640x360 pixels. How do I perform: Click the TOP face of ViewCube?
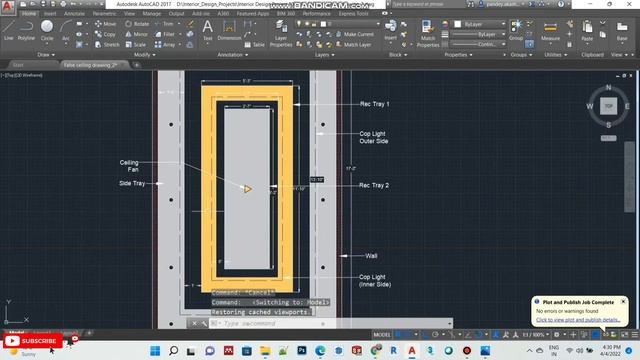(x=608, y=106)
